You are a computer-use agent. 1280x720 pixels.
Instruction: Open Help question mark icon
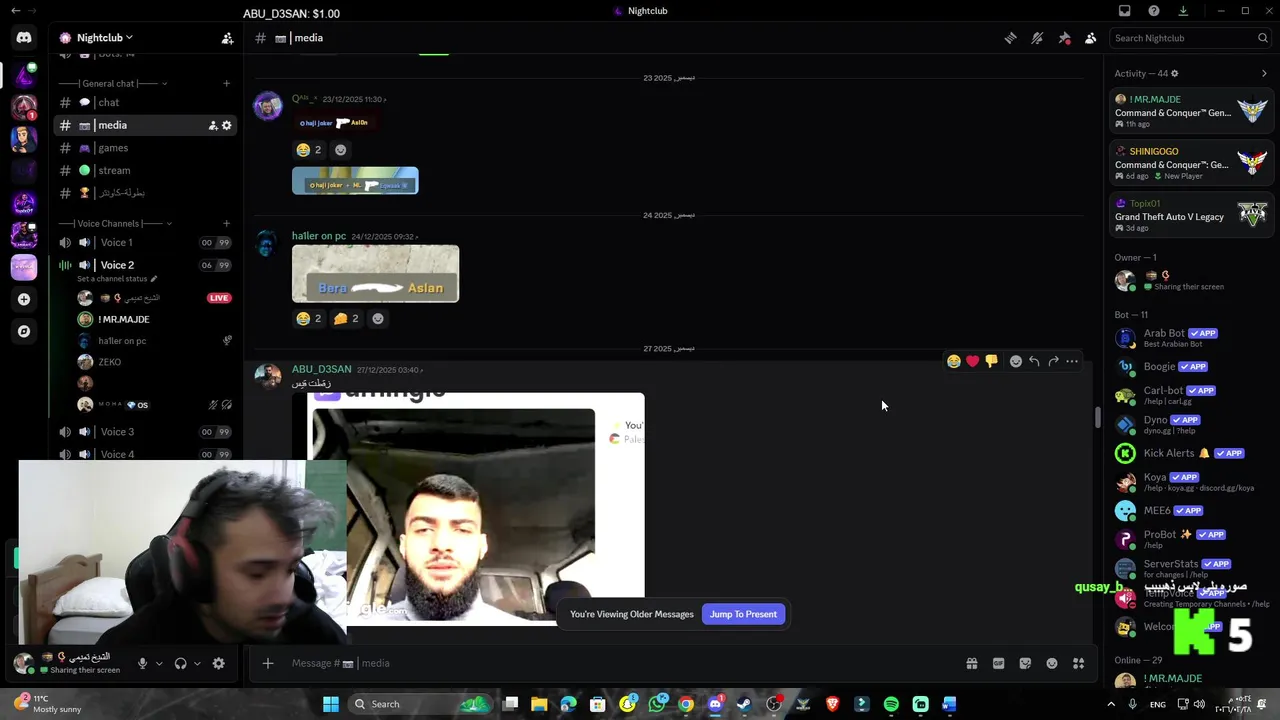tap(1154, 11)
